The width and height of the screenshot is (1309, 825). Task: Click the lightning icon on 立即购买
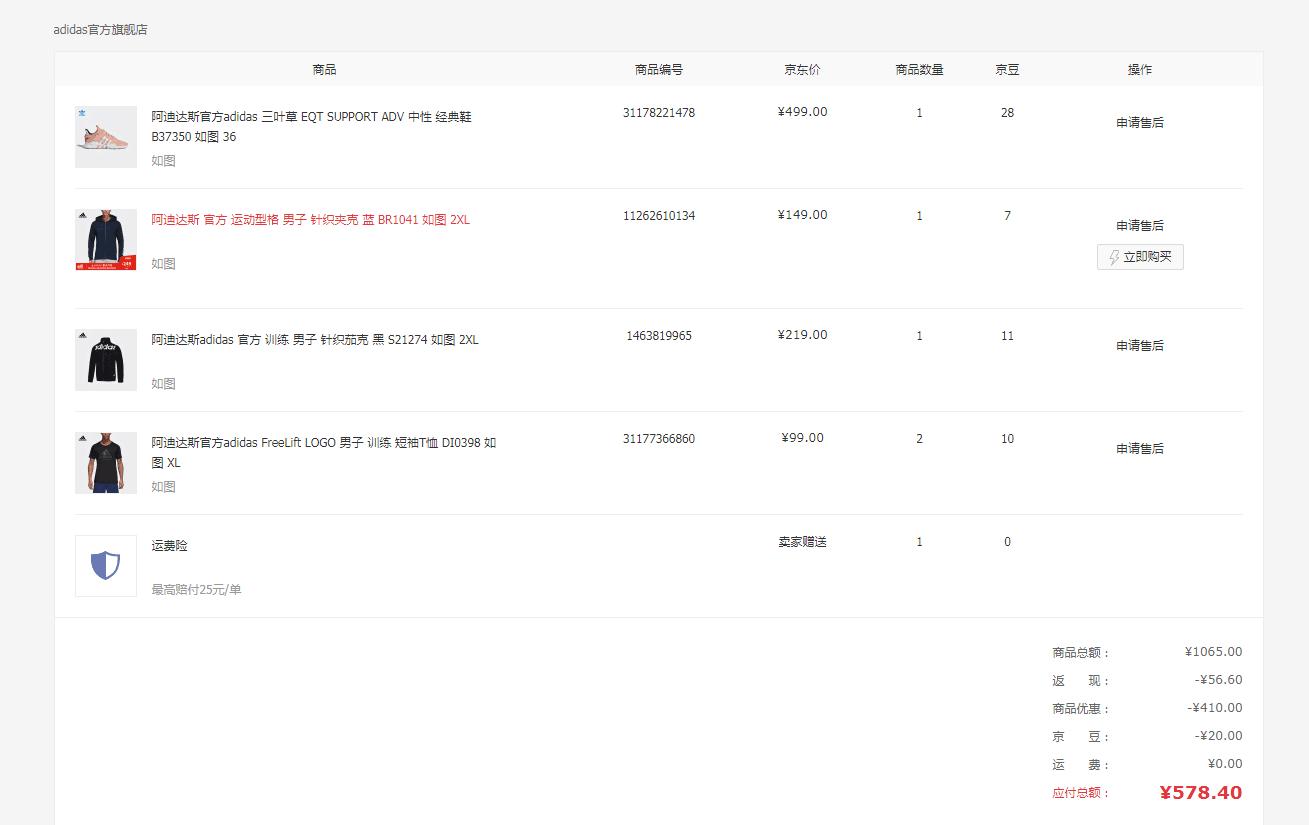point(1114,257)
